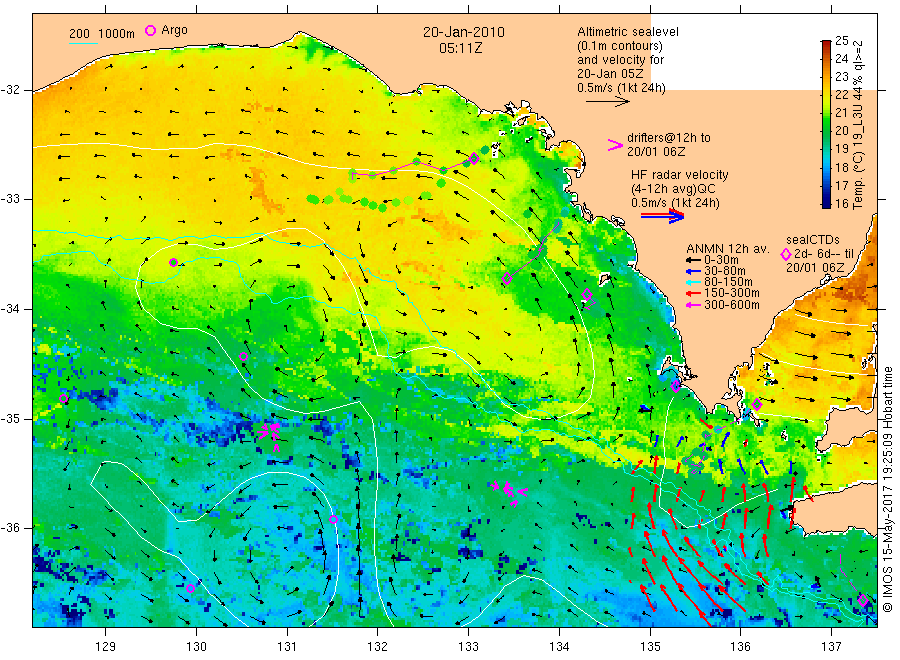
Task: Click the ANMN 12h av. legend heading
Action: click(x=727, y=249)
